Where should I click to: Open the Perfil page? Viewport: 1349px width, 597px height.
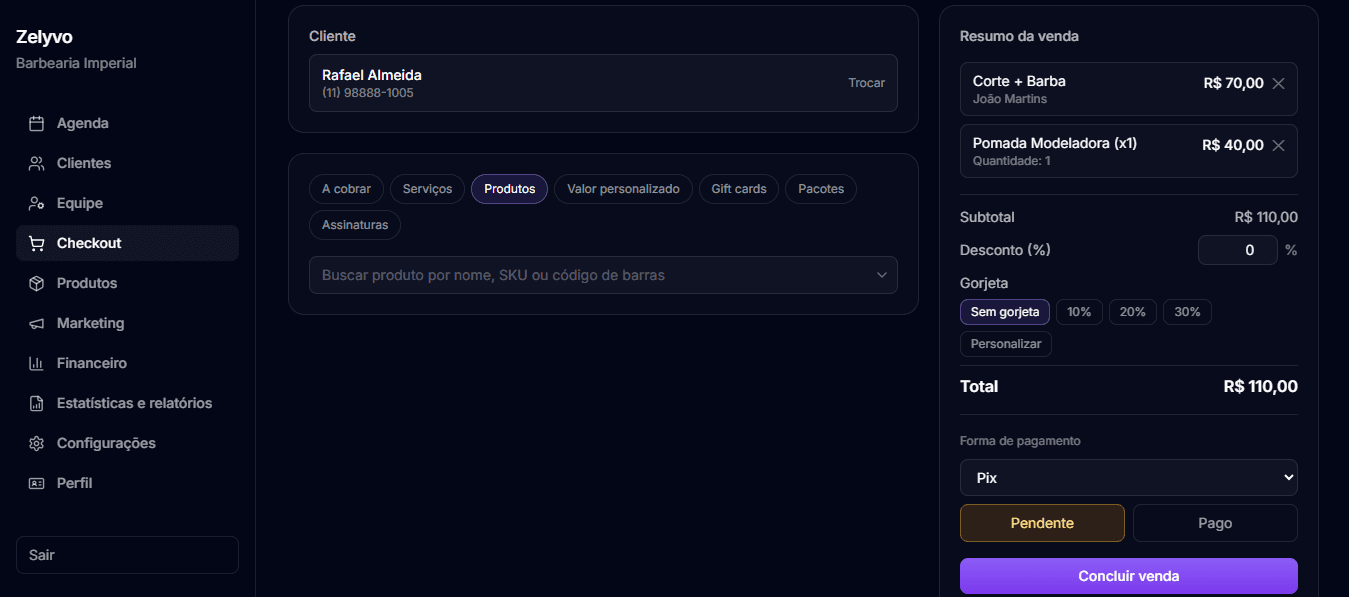(x=127, y=484)
